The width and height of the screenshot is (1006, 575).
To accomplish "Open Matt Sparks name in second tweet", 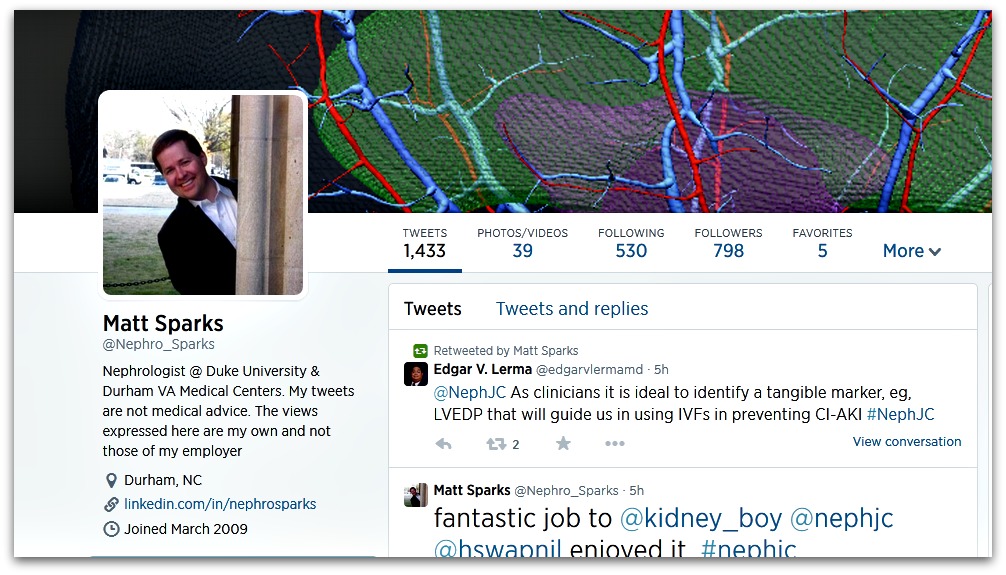I will (x=472, y=490).
